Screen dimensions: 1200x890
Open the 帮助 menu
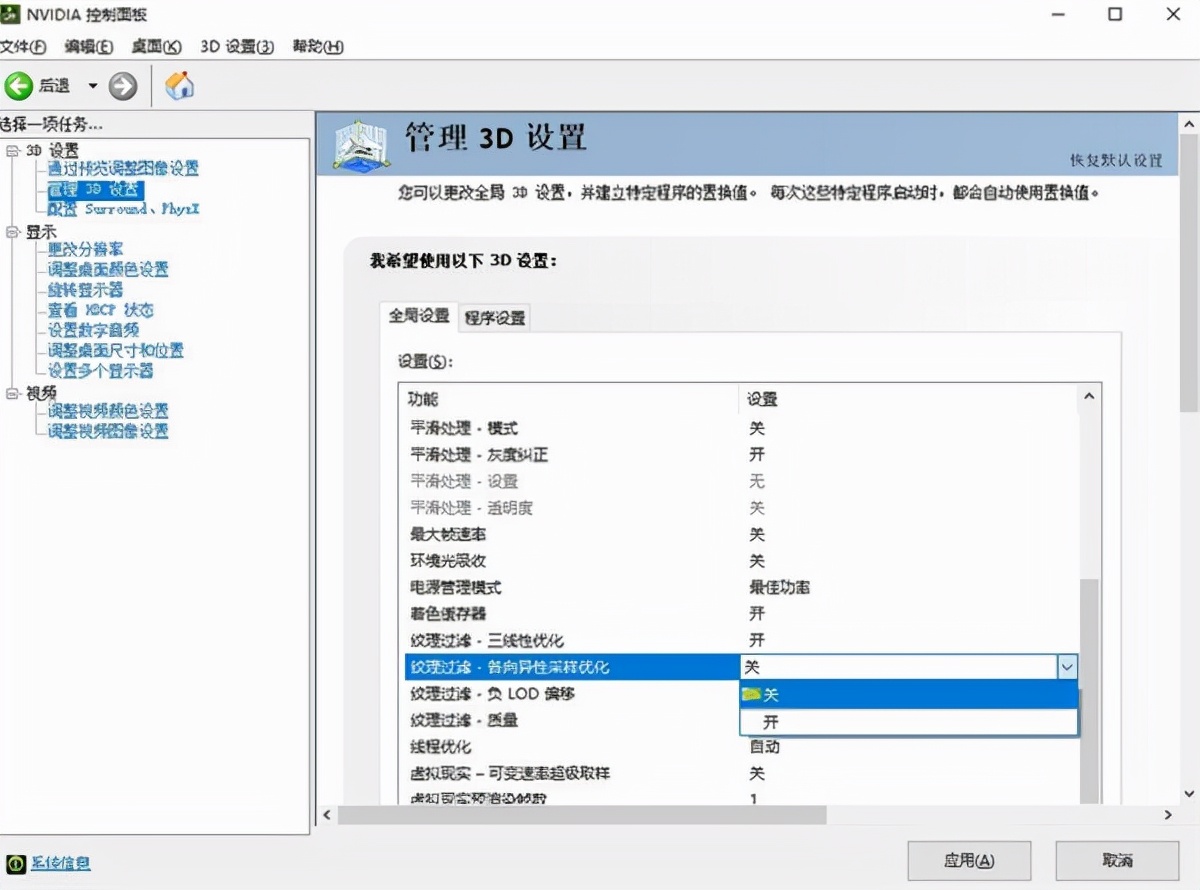(x=316, y=46)
